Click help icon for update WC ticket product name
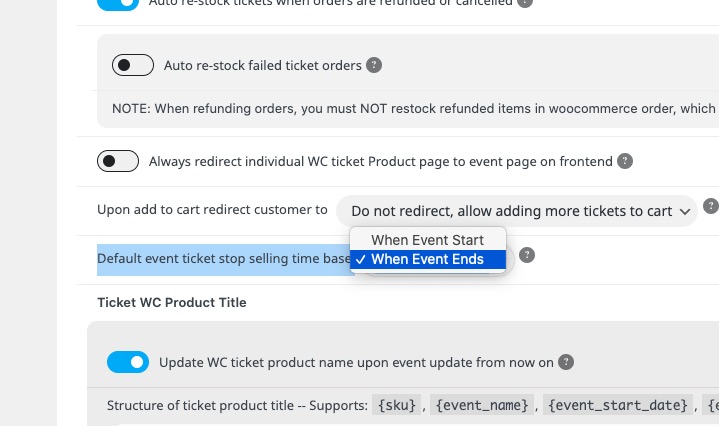 point(566,362)
